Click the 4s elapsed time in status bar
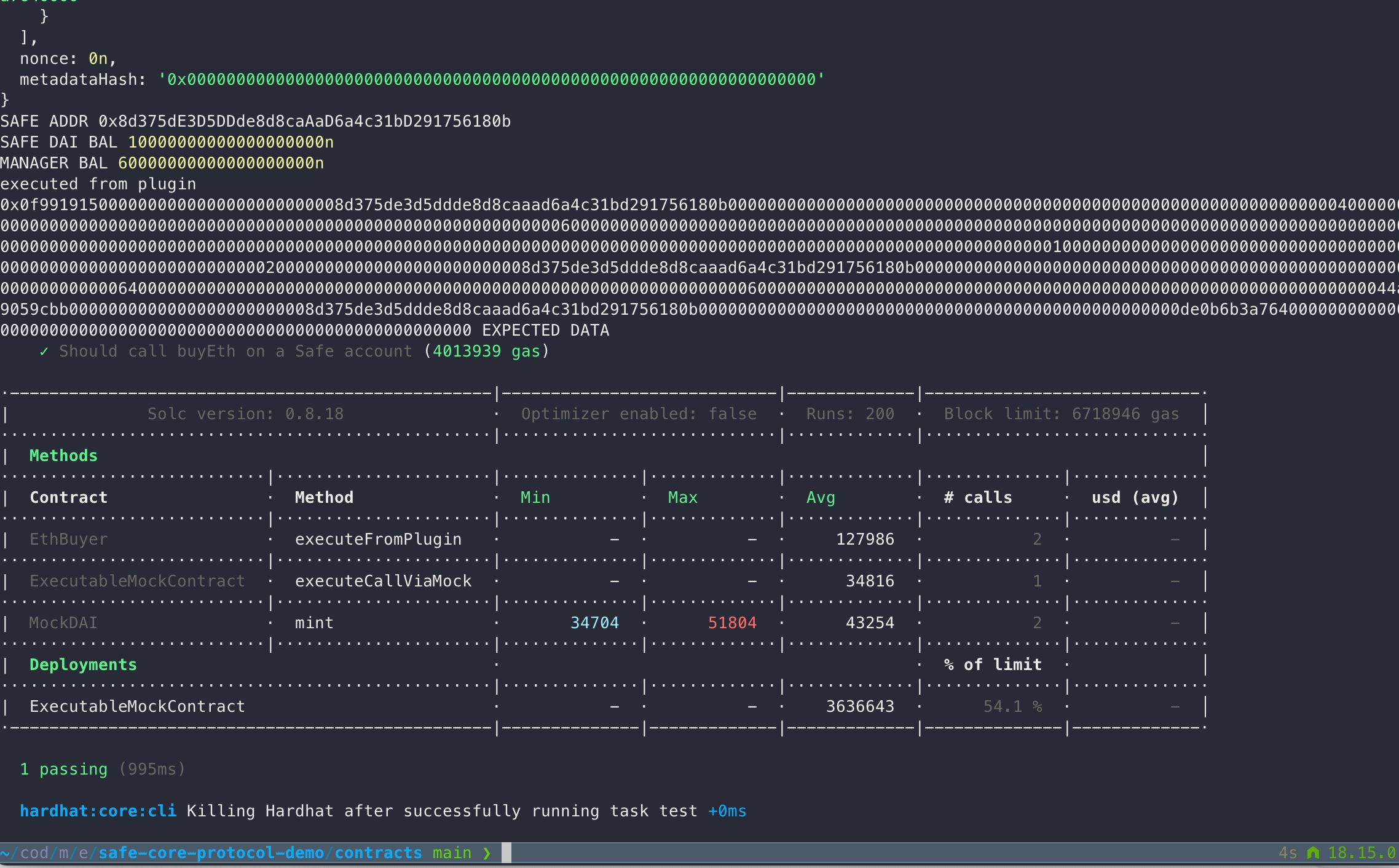Viewport: 1399px width, 868px height. 1288,853
